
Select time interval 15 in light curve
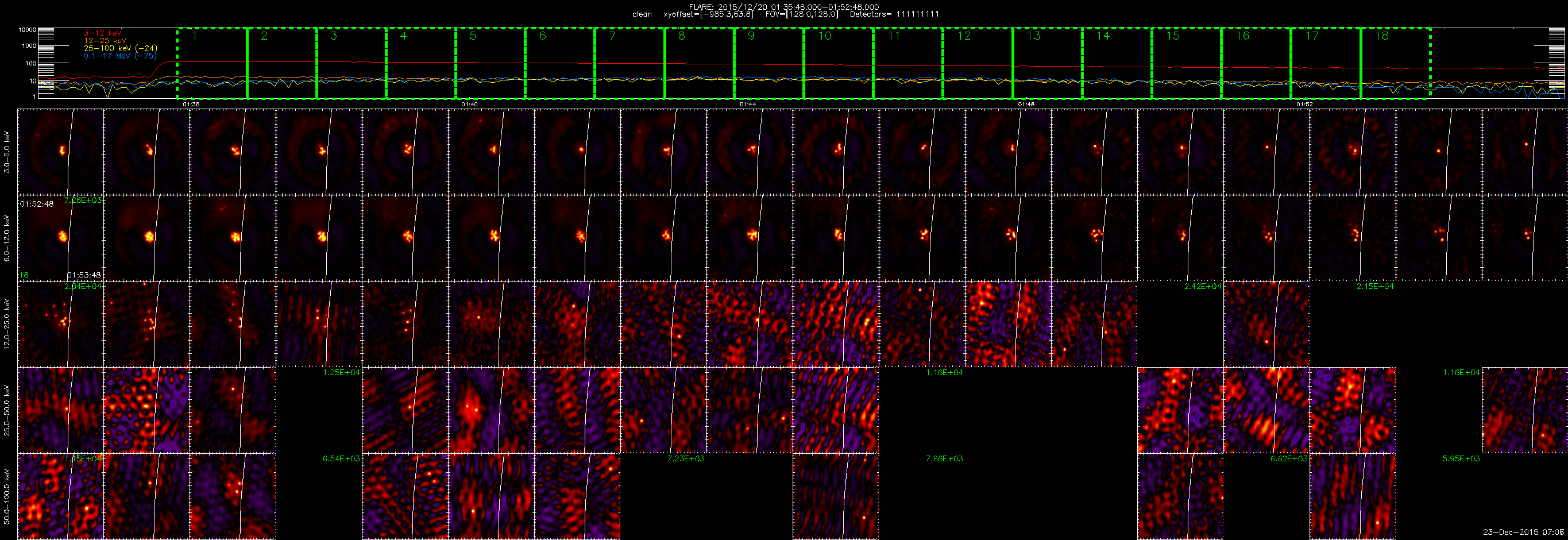click(x=1187, y=63)
